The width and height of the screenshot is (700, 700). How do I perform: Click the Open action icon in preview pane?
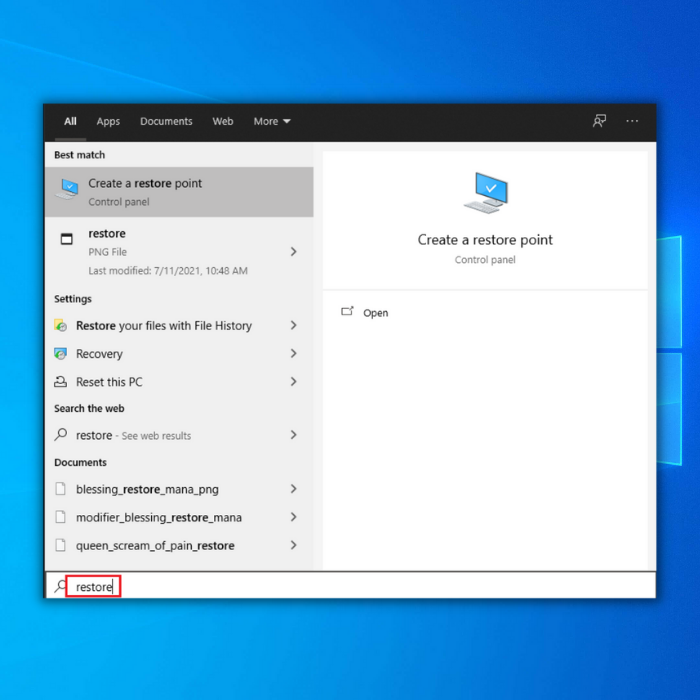point(347,312)
